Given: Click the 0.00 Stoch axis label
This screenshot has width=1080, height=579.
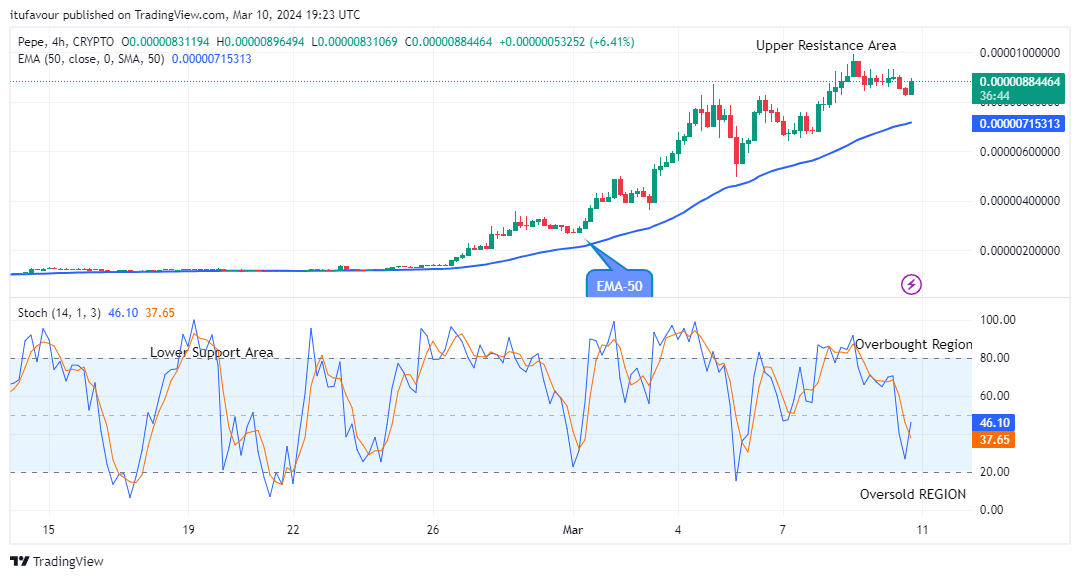Looking at the screenshot, I should (992, 510).
